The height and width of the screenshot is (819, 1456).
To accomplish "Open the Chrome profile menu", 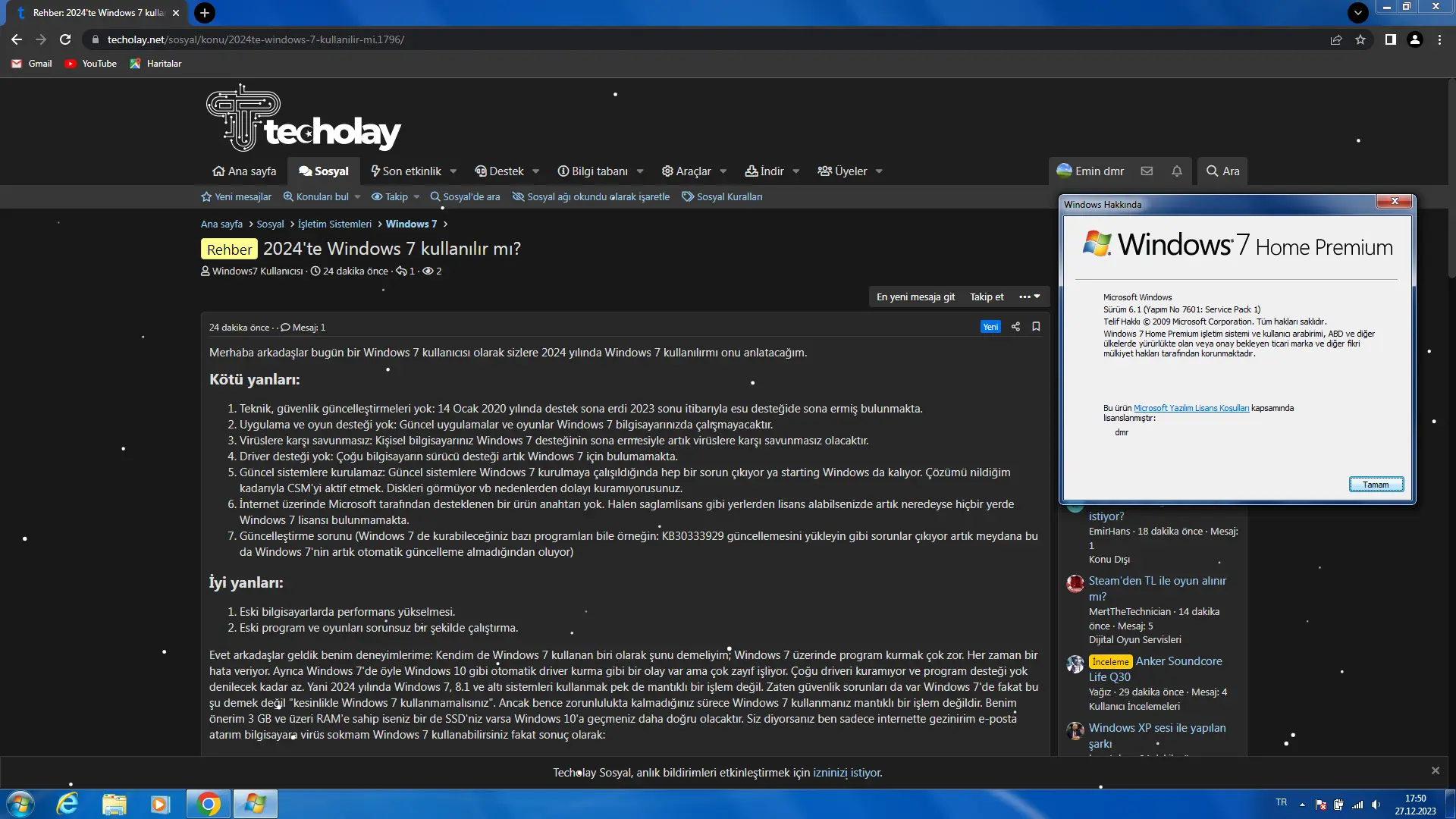I will tap(1415, 39).
